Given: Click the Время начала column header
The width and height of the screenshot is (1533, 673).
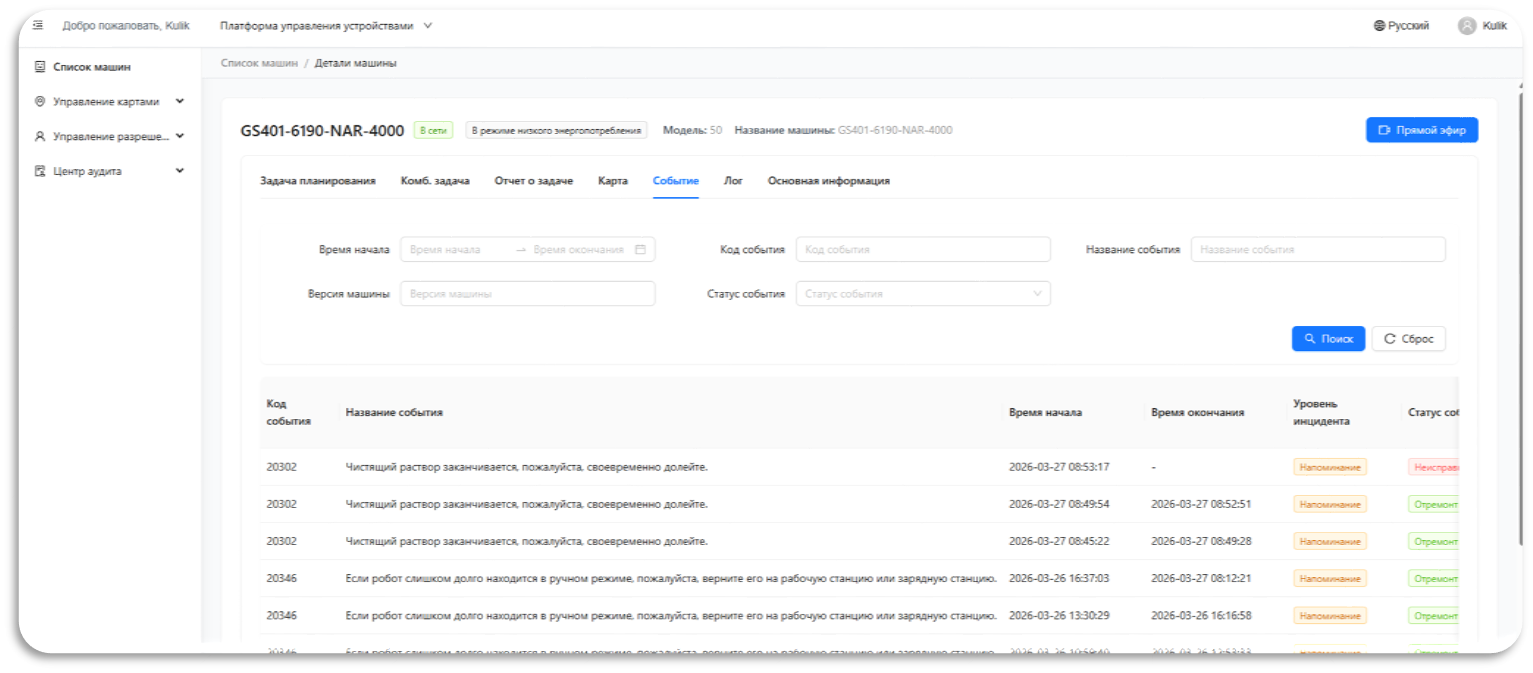Looking at the screenshot, I should (x=1045, y=412).
